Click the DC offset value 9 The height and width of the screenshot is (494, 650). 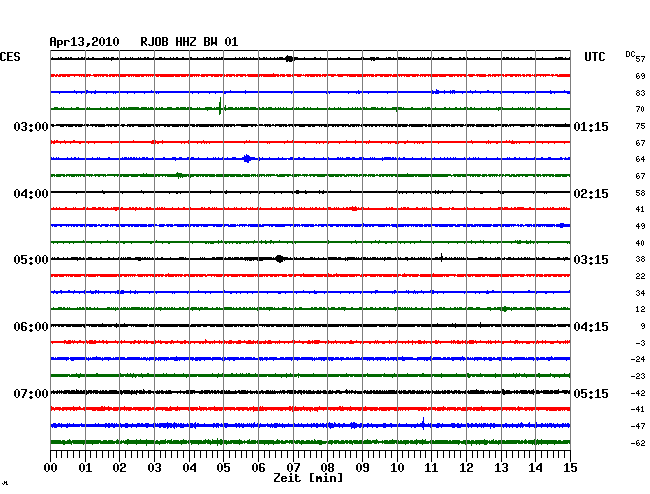click(643, 326)
